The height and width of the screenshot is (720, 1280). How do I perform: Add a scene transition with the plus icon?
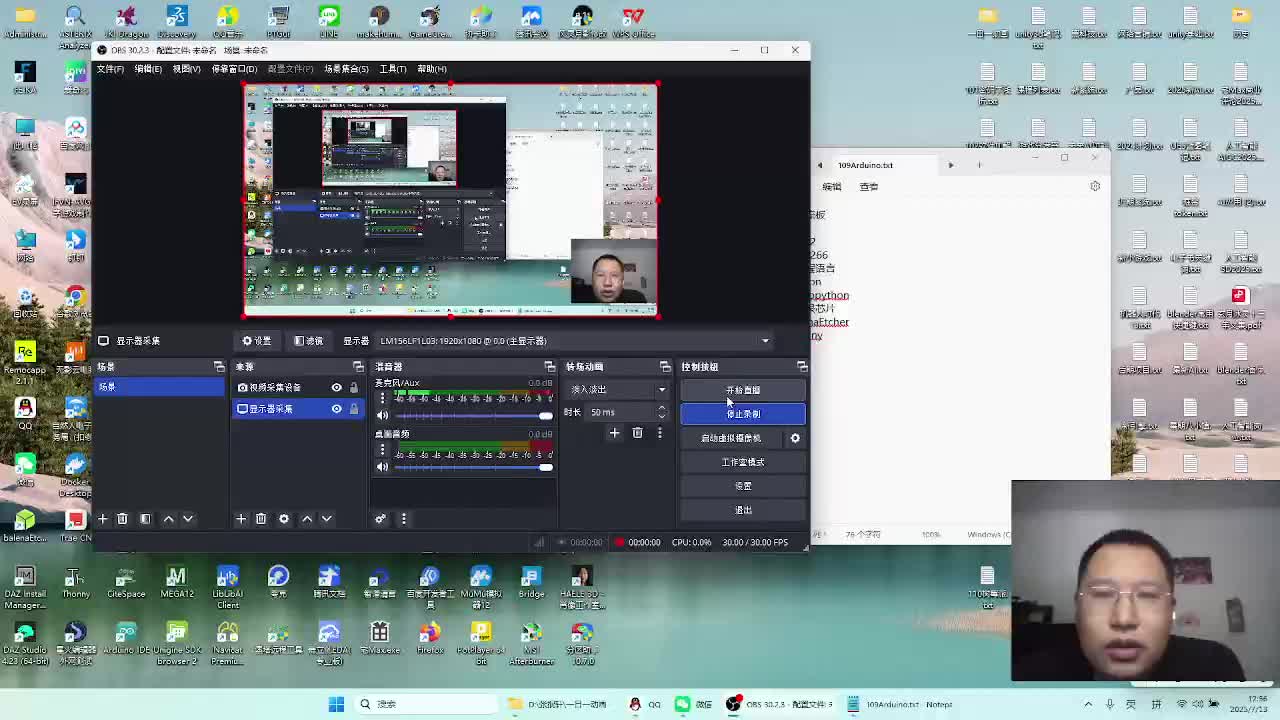(x=614, y=433)
